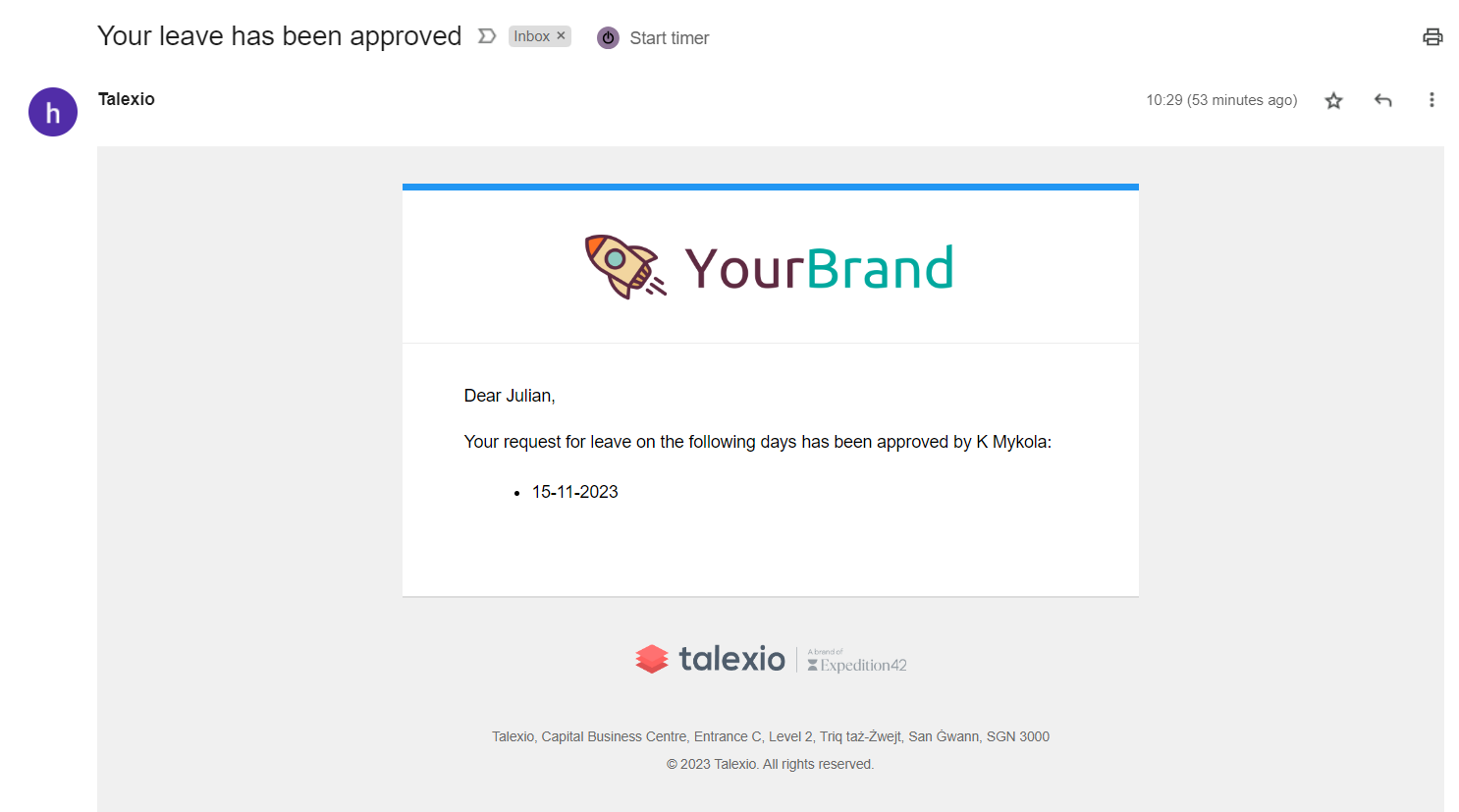Select the approved date 15-11-2023
This screenshot has height=812, width=1459.
click(x=575, y=492)
